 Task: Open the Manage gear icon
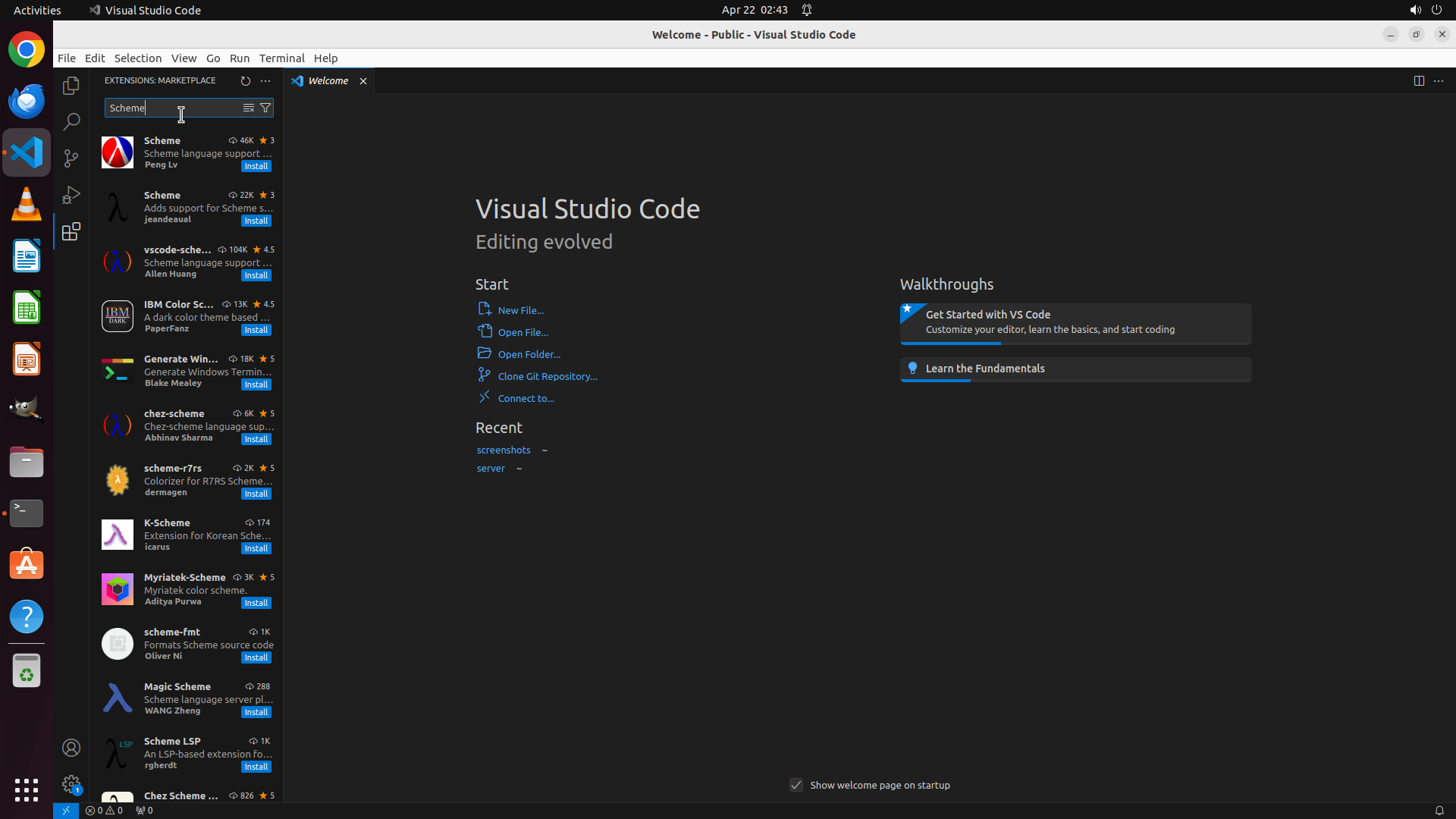[x=71, y=784]
